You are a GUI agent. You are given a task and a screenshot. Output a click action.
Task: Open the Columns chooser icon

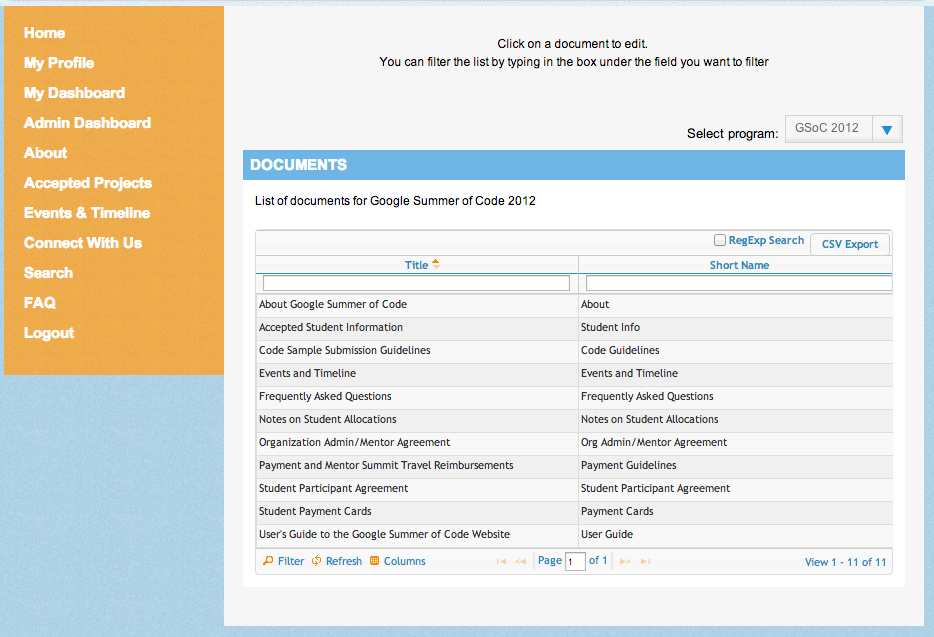point(375,561)
